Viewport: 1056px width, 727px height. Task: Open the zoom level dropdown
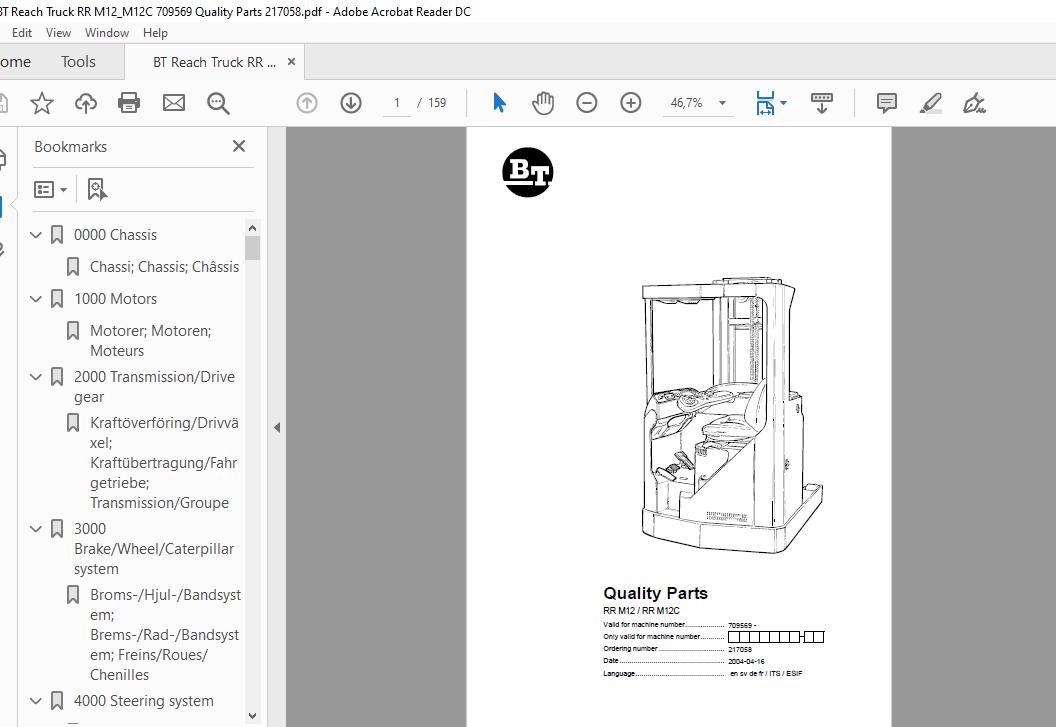pyautogui.click(x=722, y=103)
